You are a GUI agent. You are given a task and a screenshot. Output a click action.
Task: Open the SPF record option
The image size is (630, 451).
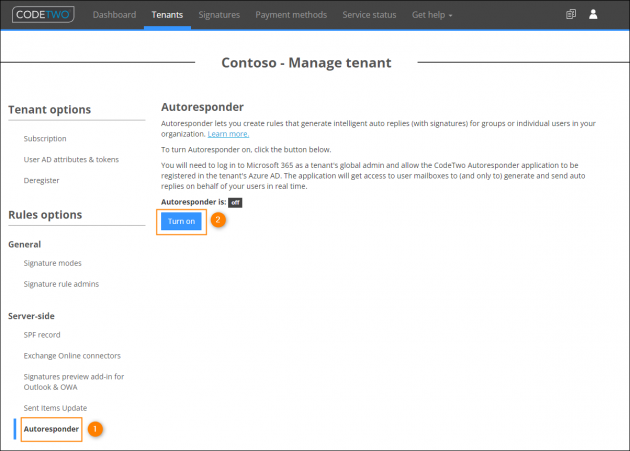(42, 335)
